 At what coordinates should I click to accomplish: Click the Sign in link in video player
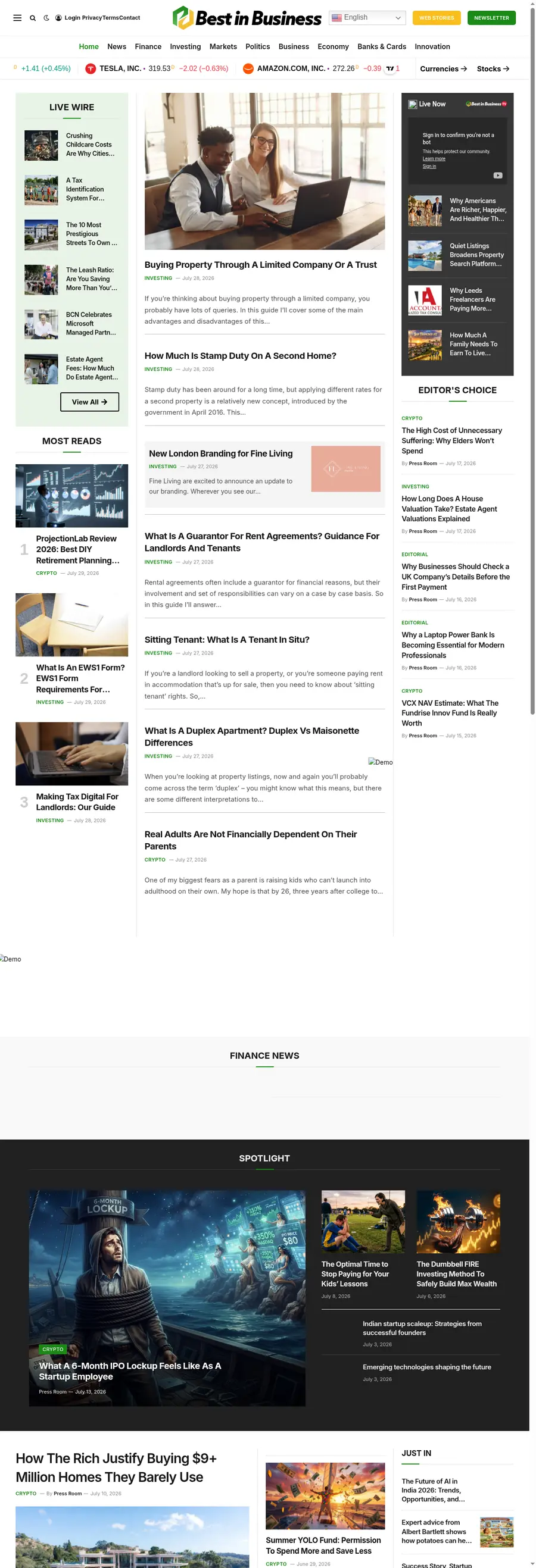(x=429, y=166)
